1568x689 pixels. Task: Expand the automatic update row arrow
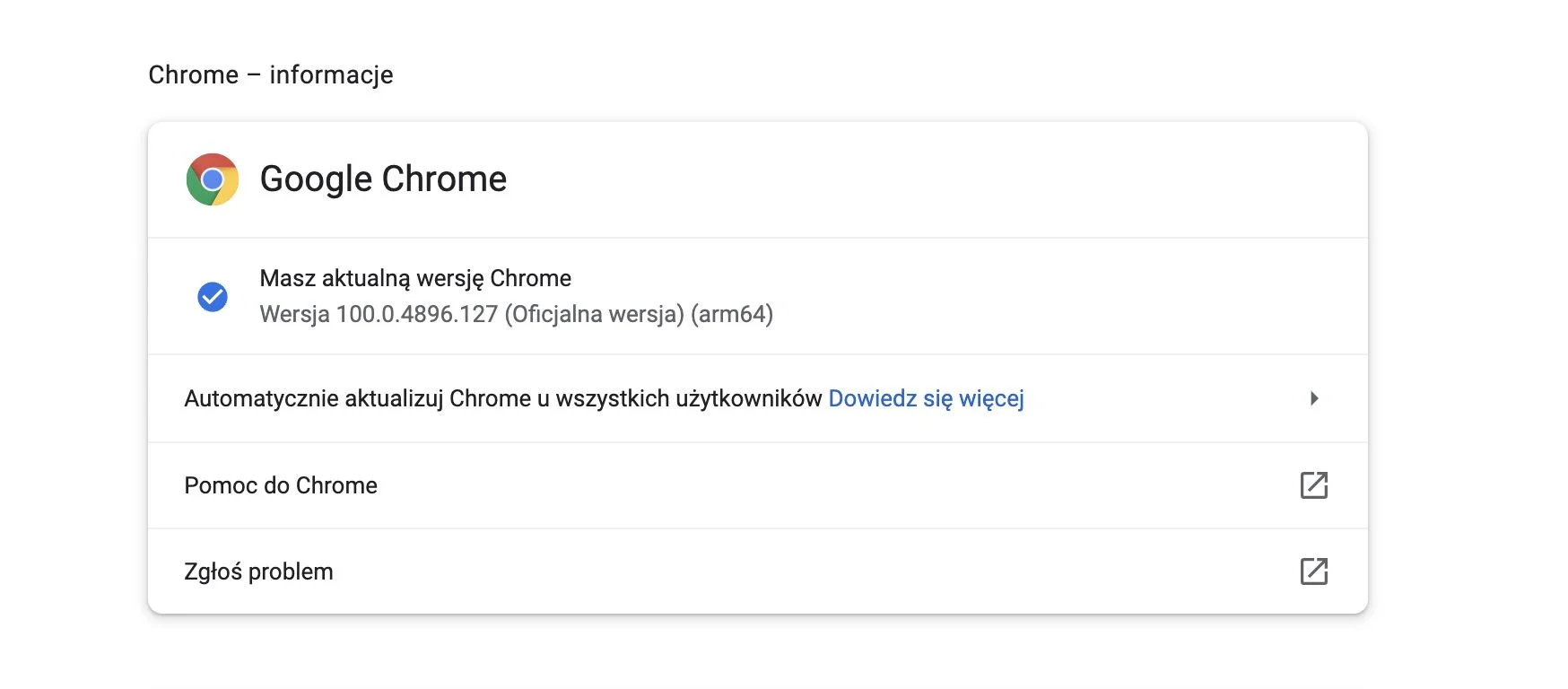tap(1314, 398)
